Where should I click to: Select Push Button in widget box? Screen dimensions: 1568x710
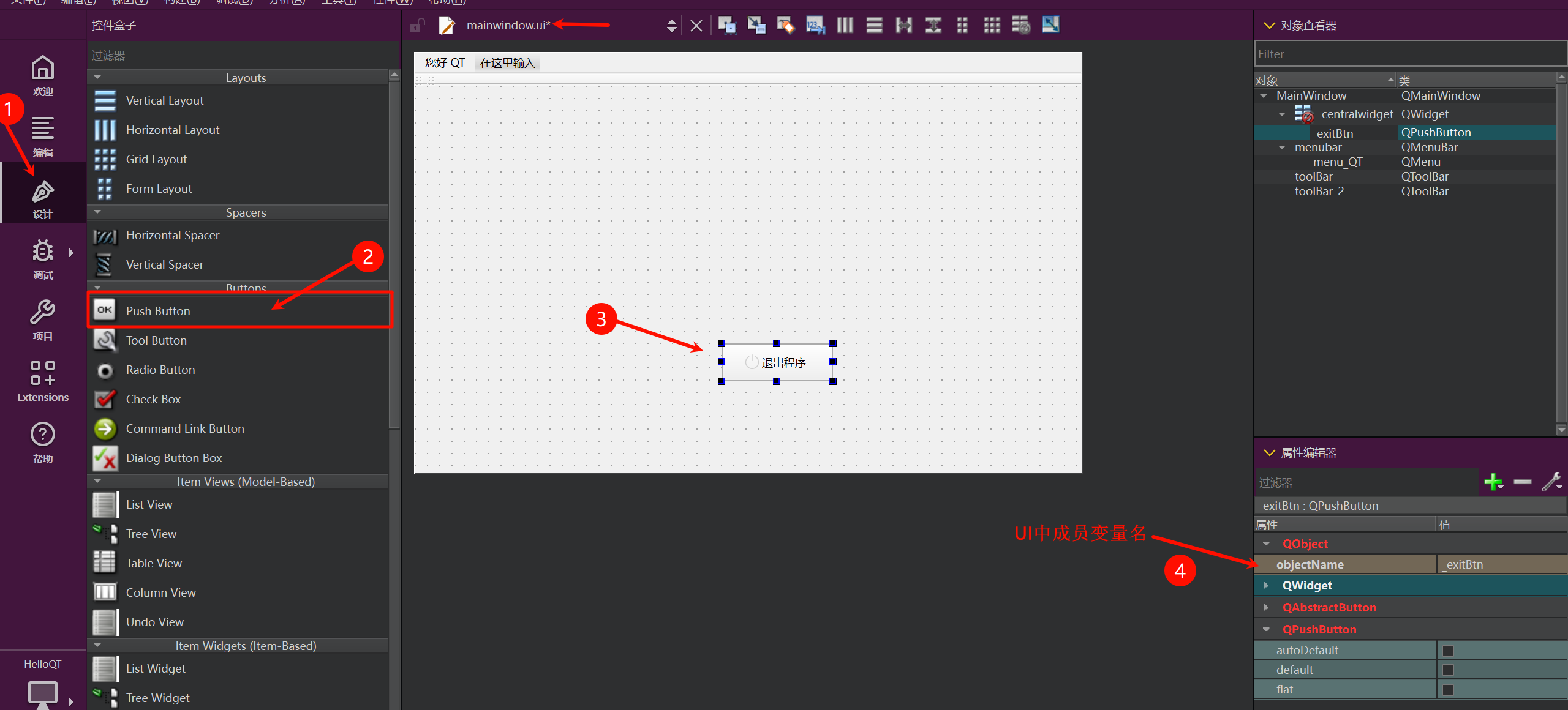click(158, 311)
